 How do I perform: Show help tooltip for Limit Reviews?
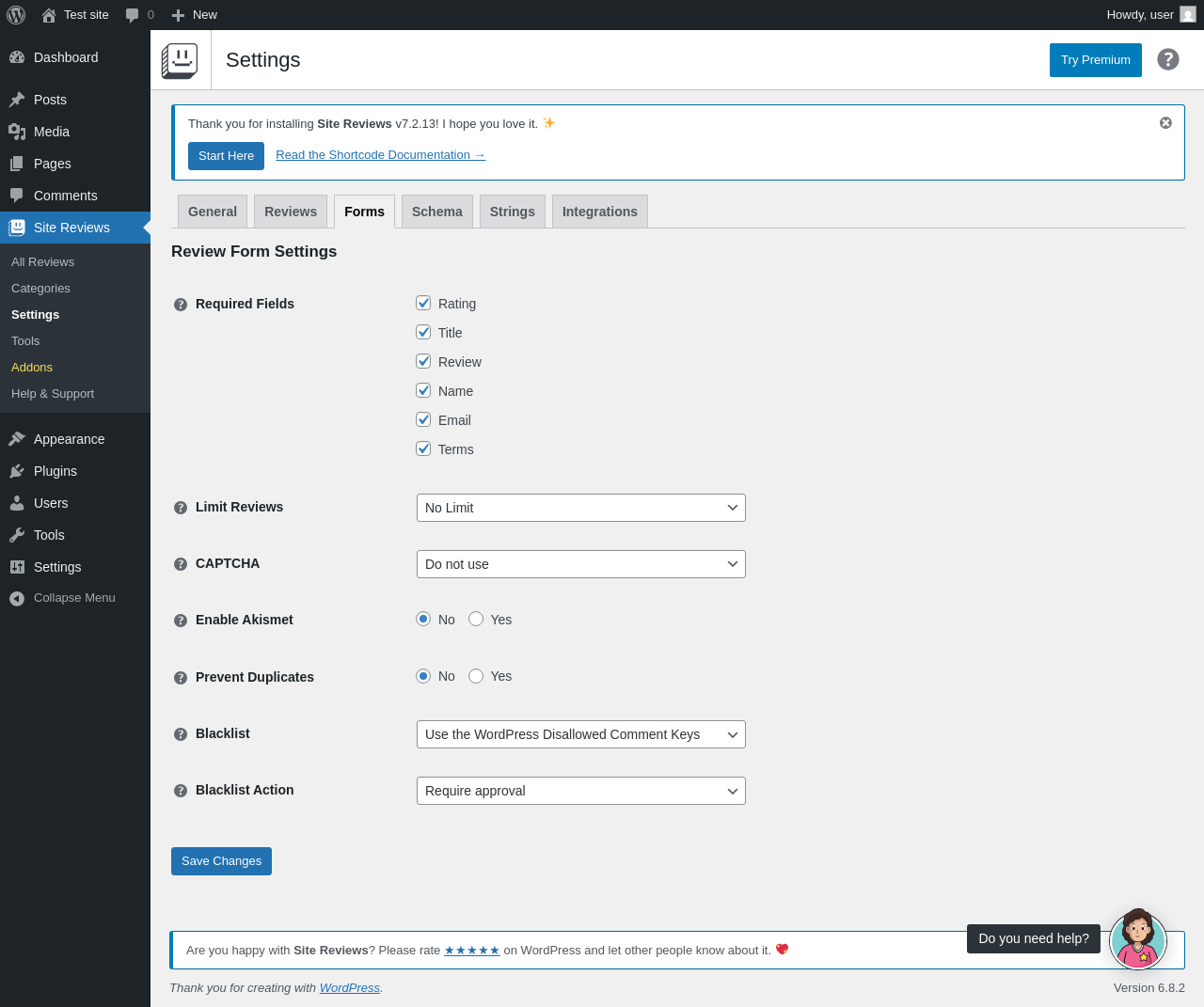point(181,508)
